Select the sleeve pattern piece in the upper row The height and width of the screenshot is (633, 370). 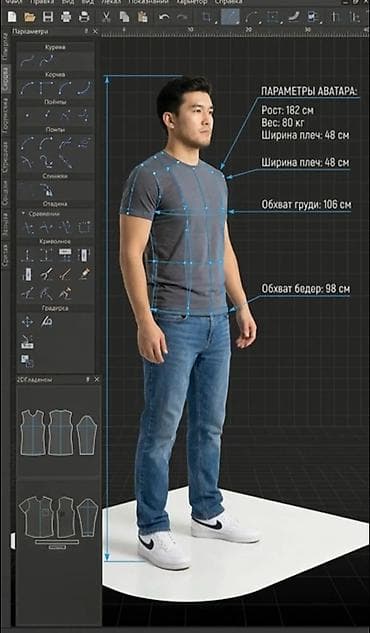tap(86, 435)
